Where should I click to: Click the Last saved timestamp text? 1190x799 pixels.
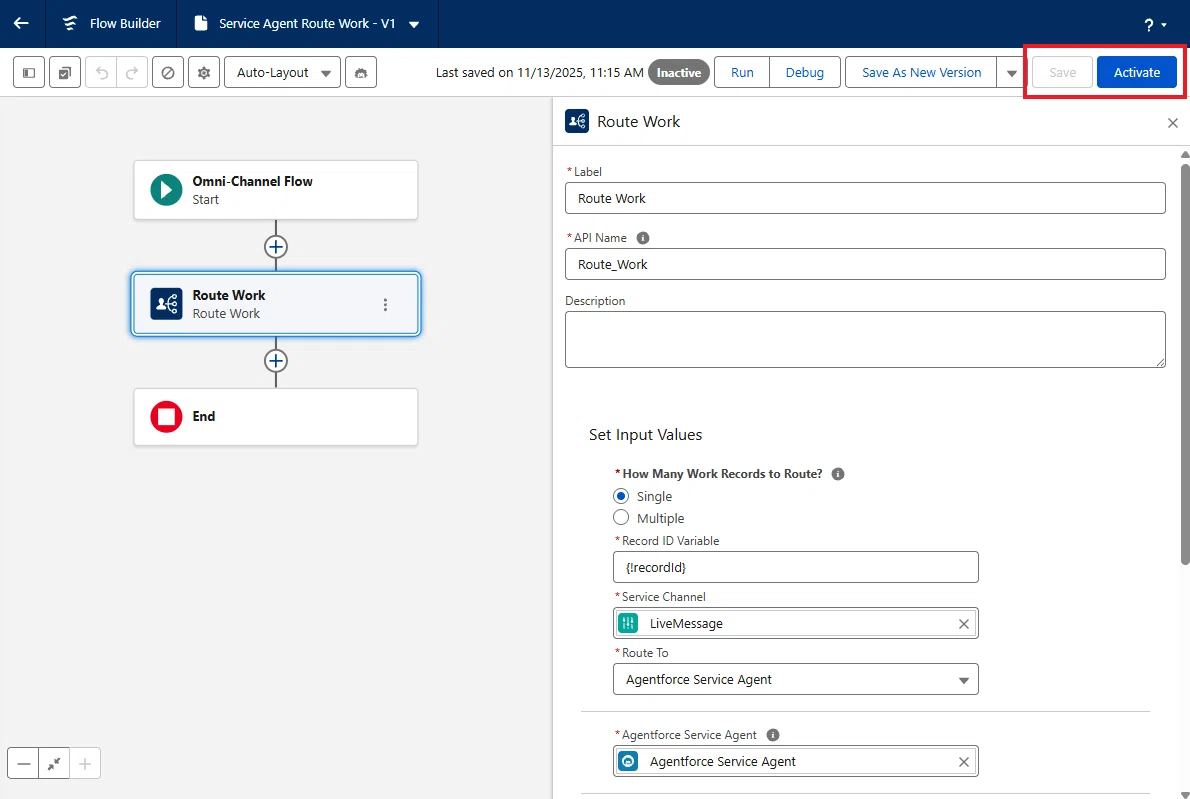[540, 73]
